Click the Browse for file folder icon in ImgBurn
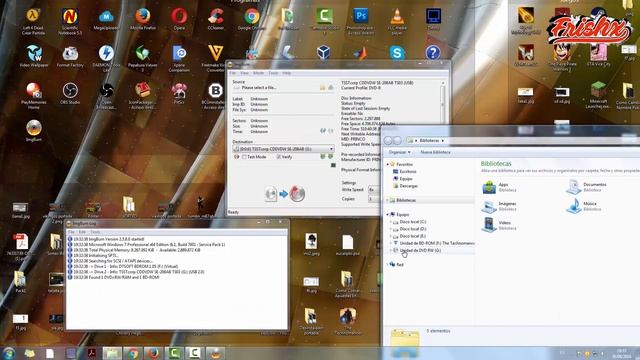 [322, 88]
